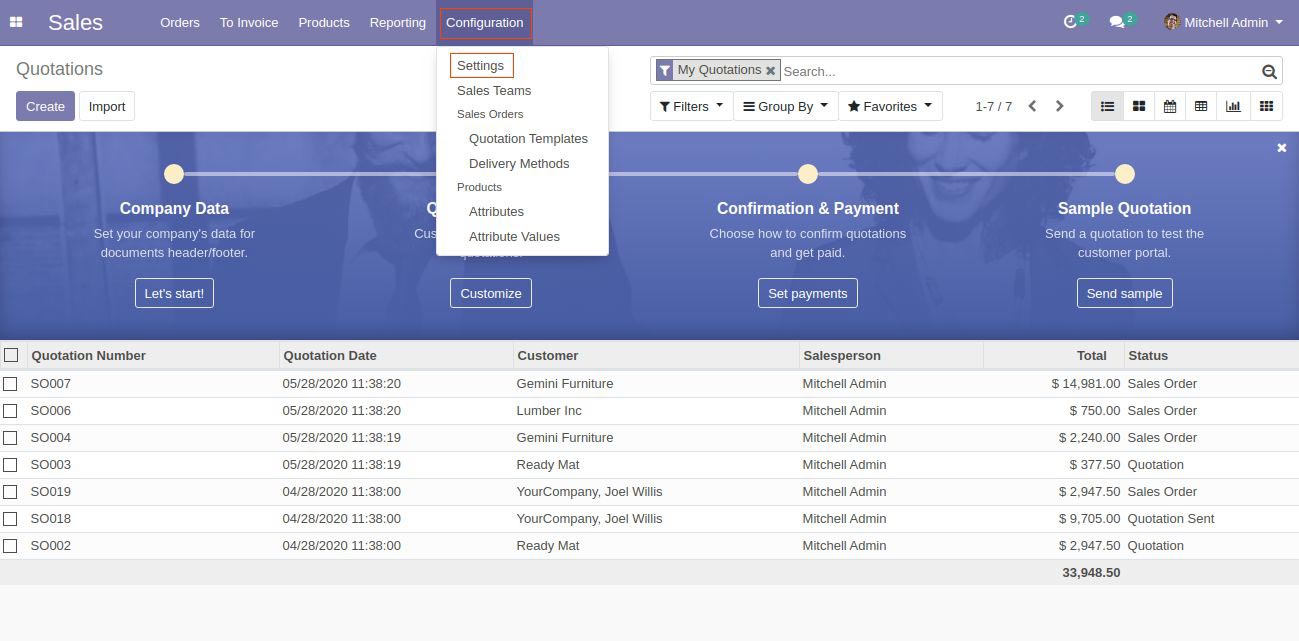Select the checkbox for SO018
This screenshot has height=641, width=1299.
10,519
